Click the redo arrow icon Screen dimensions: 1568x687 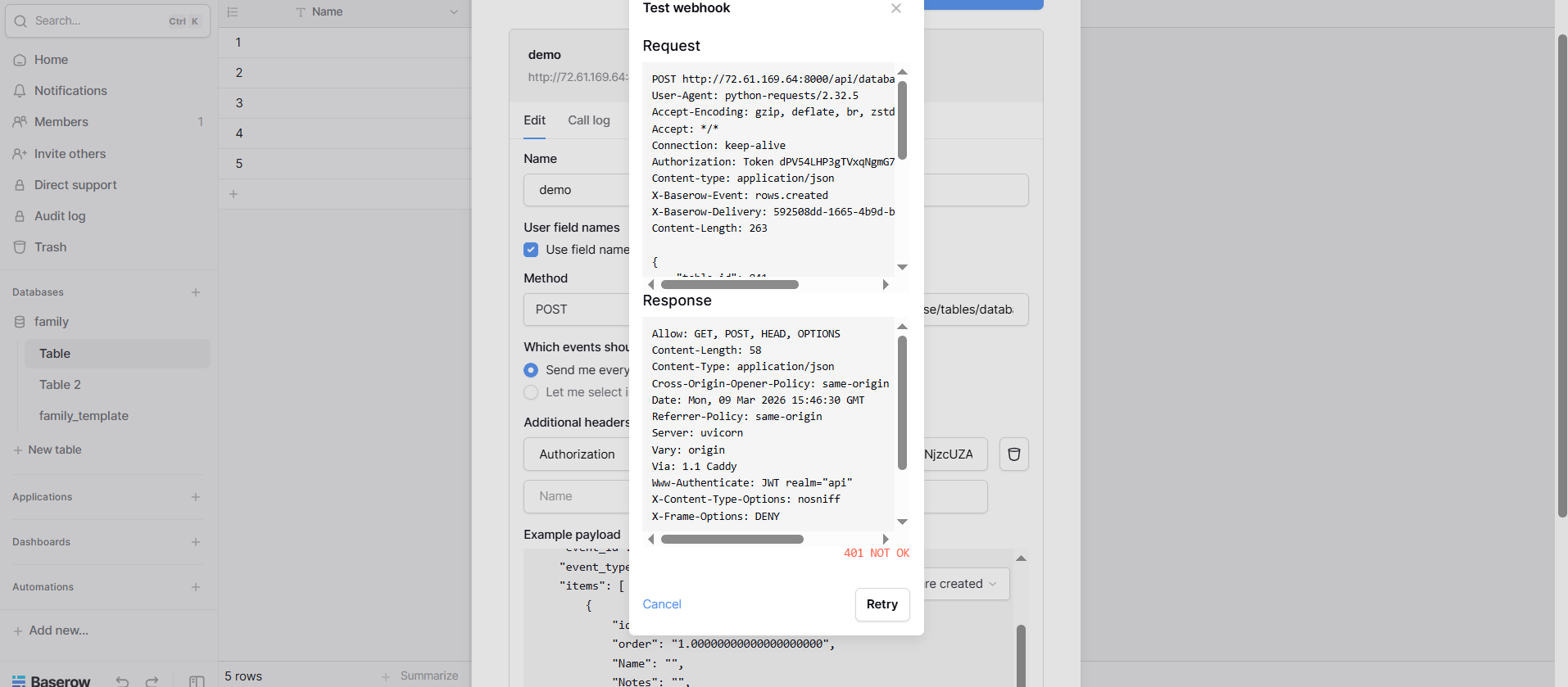(152, 680)
